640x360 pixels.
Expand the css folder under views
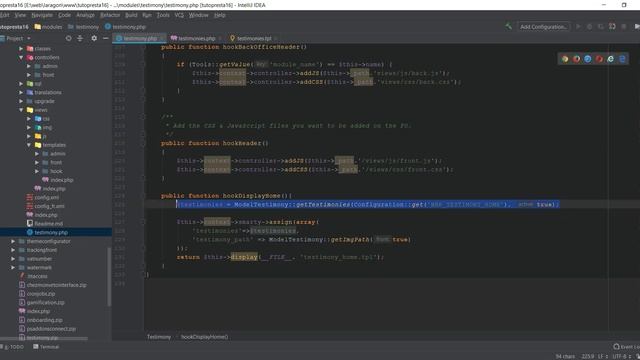(x=29, y=119)
